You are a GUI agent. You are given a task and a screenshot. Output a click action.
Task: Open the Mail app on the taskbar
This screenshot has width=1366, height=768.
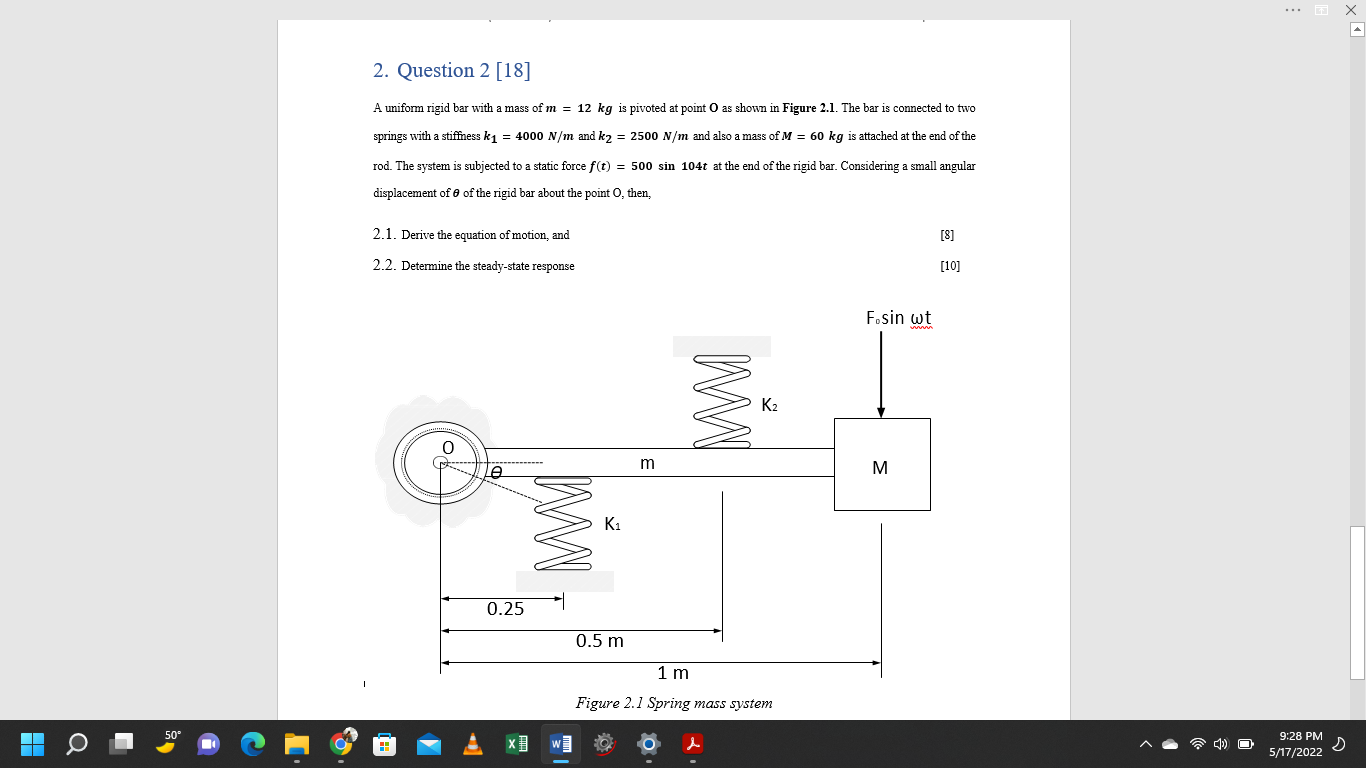[x=429, y=744]
